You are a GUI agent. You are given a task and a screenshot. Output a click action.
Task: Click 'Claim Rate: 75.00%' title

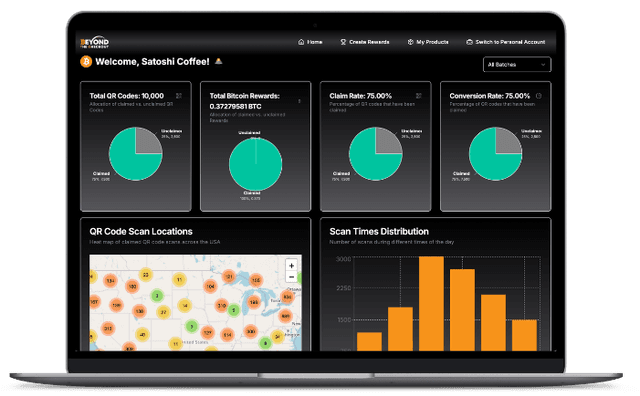click(361, 96)
